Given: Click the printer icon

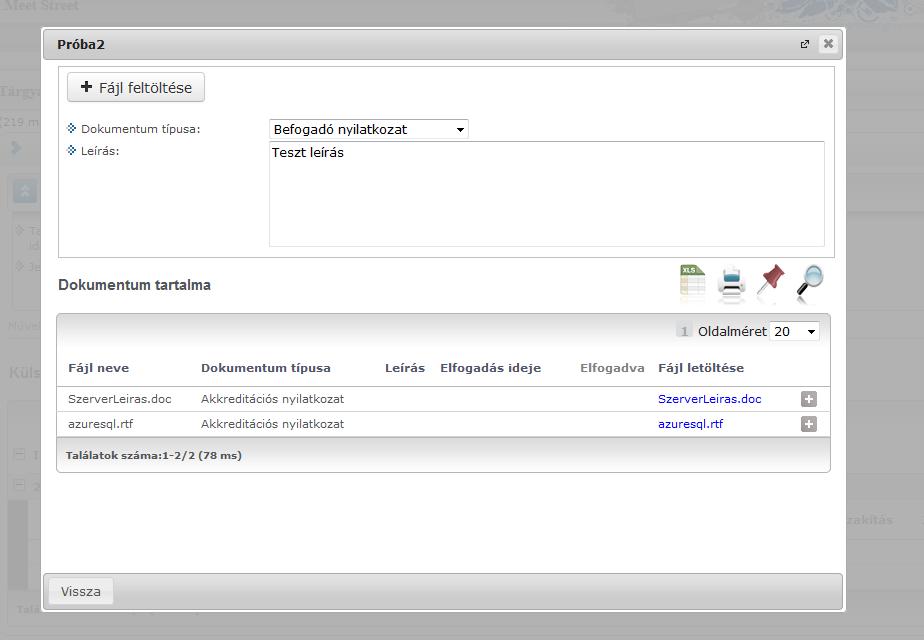Looking at the screenshot, I should (731, 283).
